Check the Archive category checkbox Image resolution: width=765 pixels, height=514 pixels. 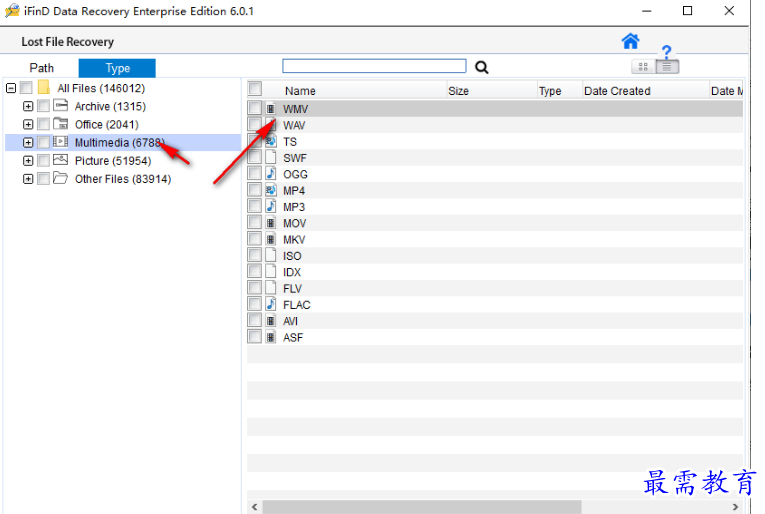click(x=43, y=106)
